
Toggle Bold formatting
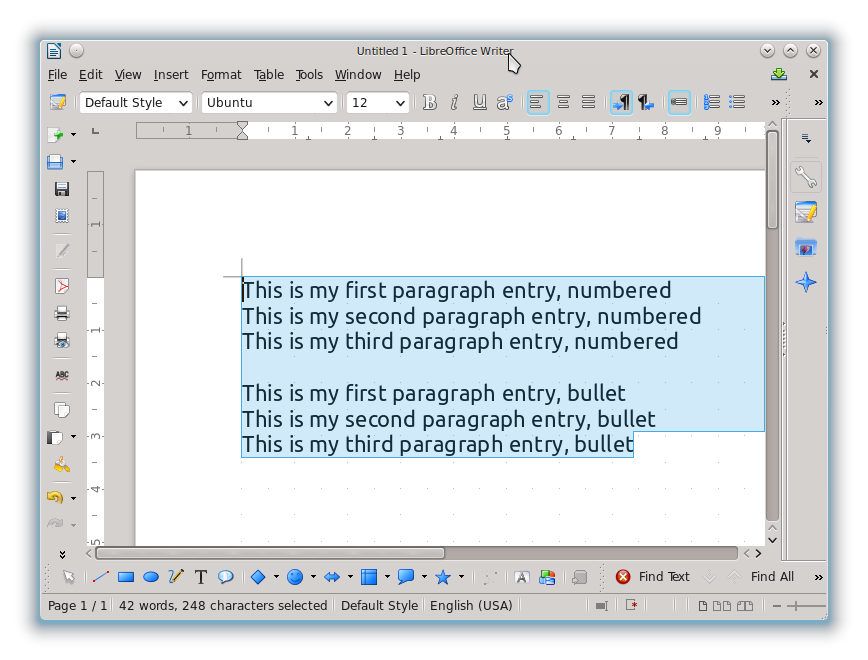coord(430,102)
